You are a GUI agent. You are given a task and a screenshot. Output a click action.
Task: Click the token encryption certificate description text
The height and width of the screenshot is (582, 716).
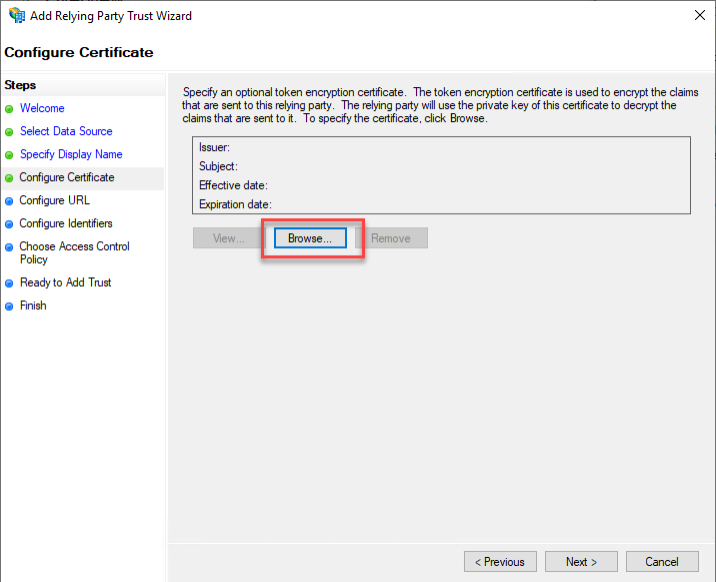[440, 105]
